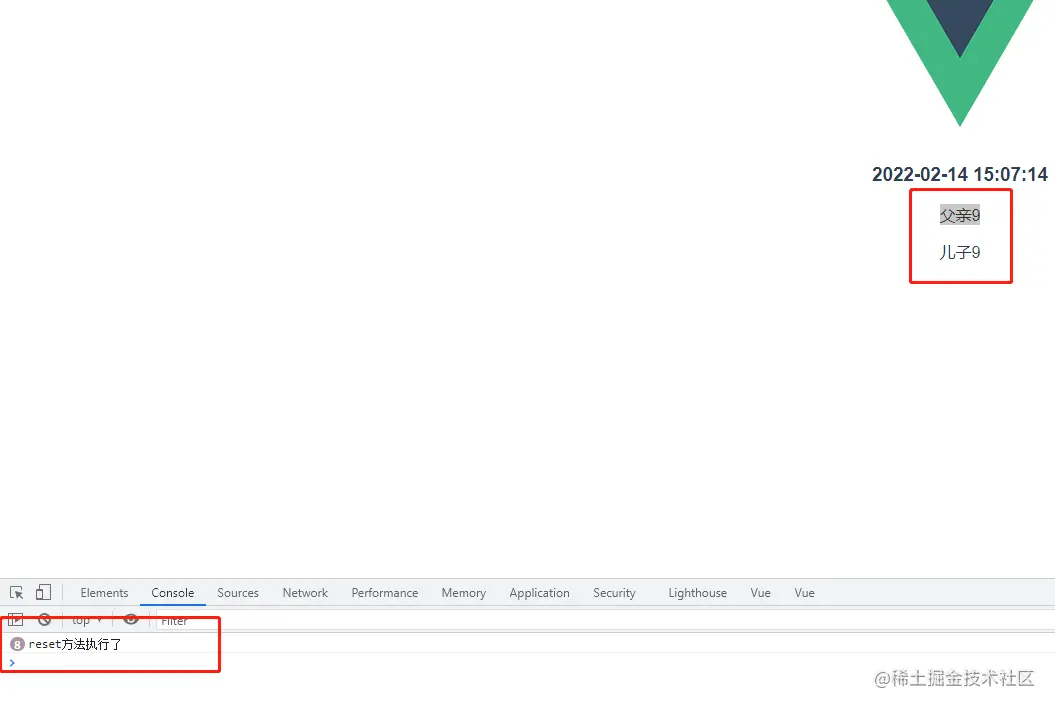Select the Console tab
This screenshot has height=709, width=1055.
click(x=173, y=593)
